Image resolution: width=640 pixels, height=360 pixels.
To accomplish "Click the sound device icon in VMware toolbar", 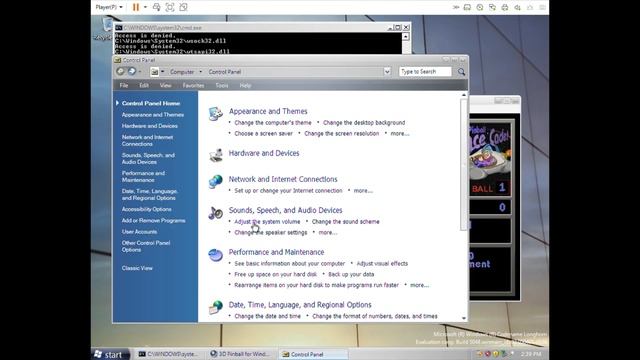I will click(518, 7).
